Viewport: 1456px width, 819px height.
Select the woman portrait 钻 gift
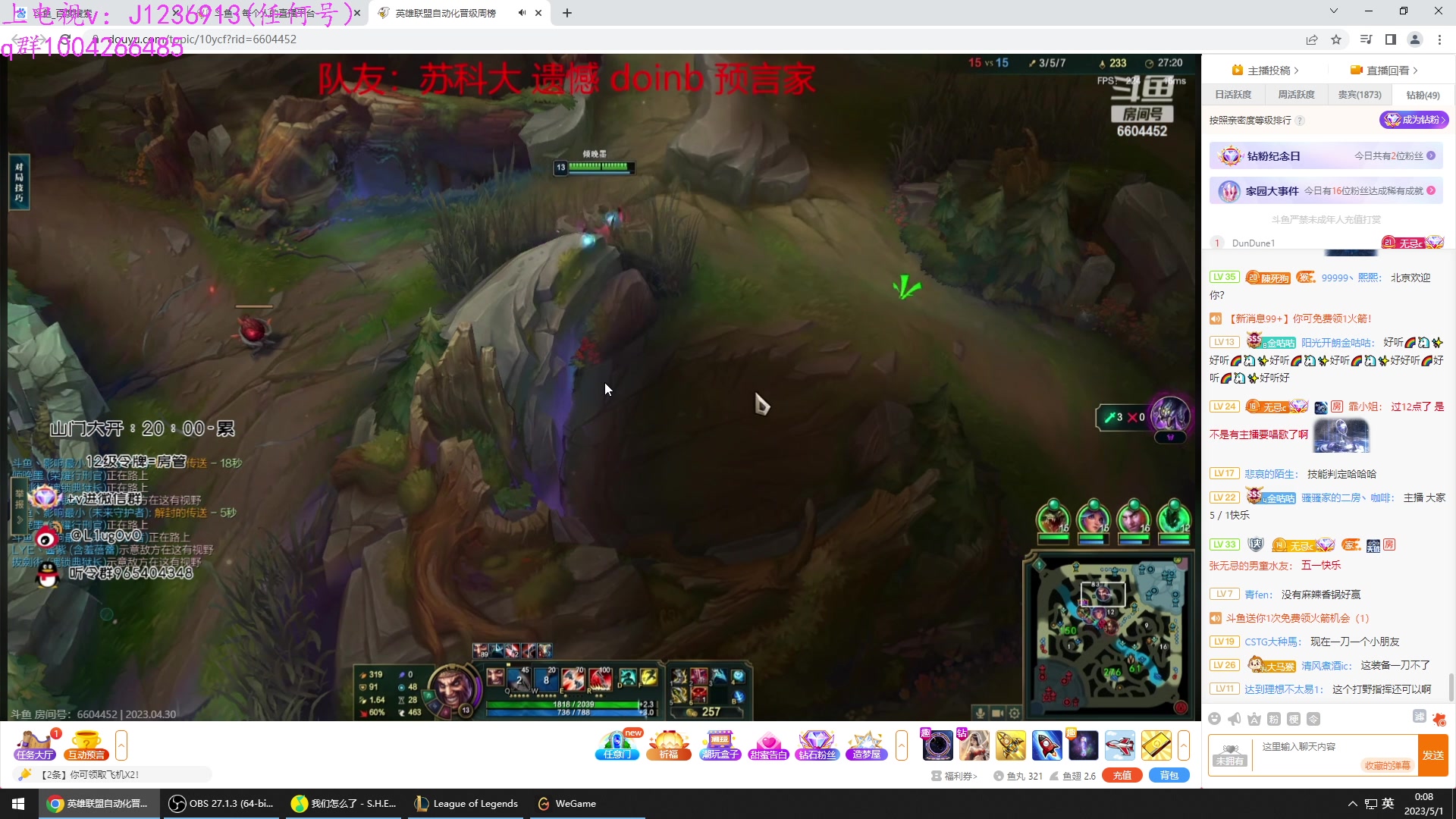pos(974,745)
